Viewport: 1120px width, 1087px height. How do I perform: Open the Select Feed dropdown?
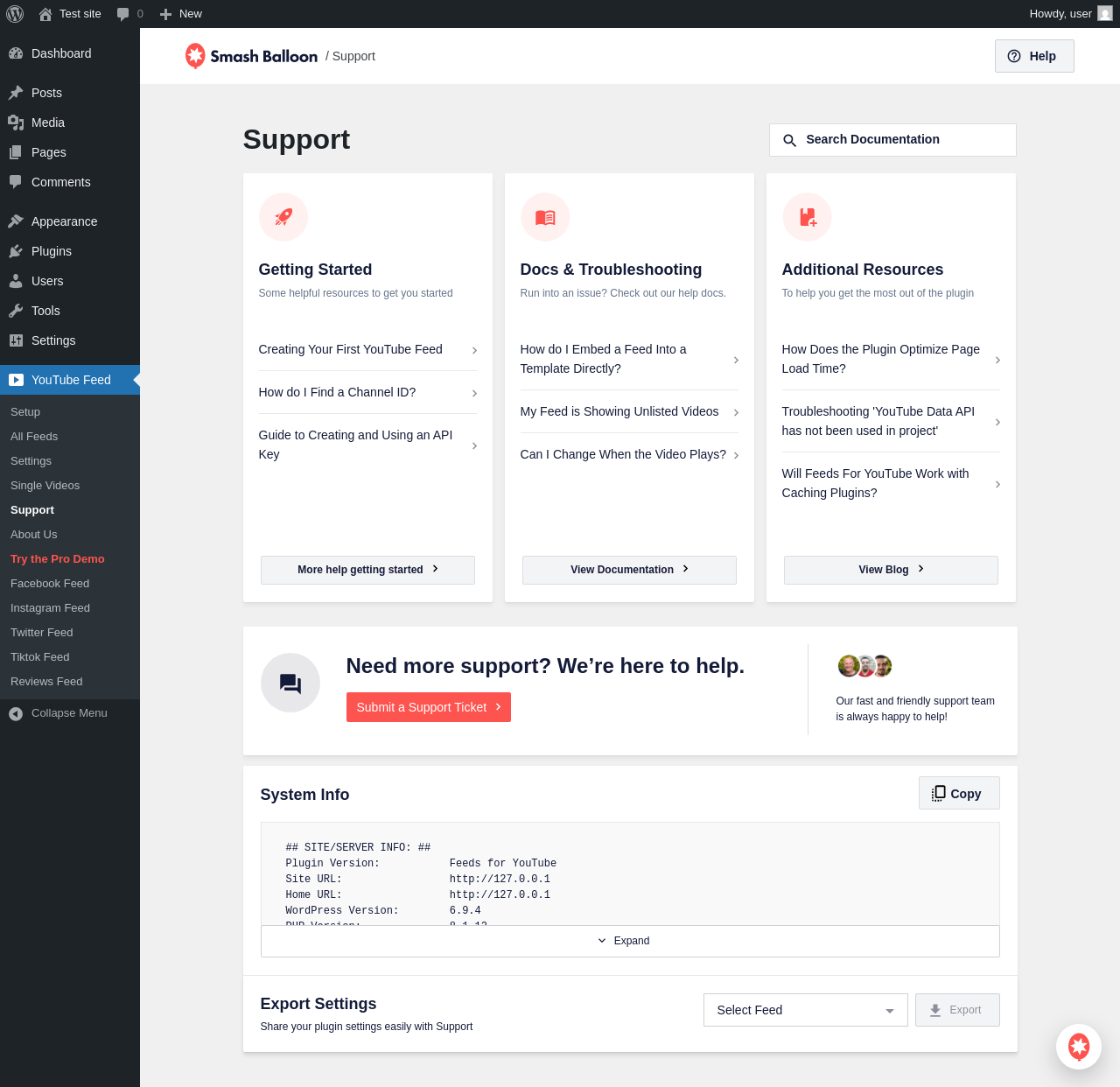point(806,1010)
